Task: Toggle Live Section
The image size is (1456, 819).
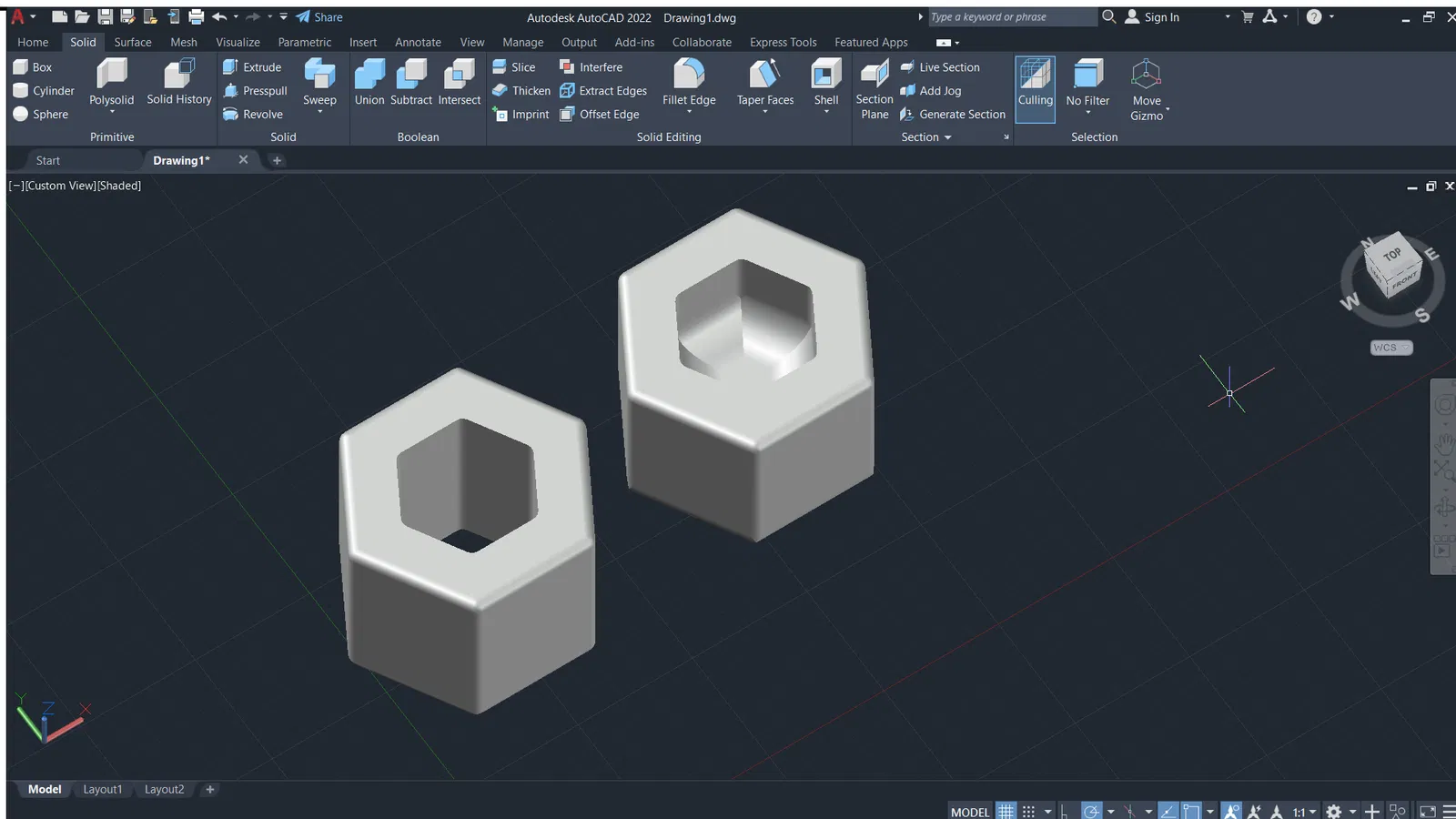Action: point(940,67)
